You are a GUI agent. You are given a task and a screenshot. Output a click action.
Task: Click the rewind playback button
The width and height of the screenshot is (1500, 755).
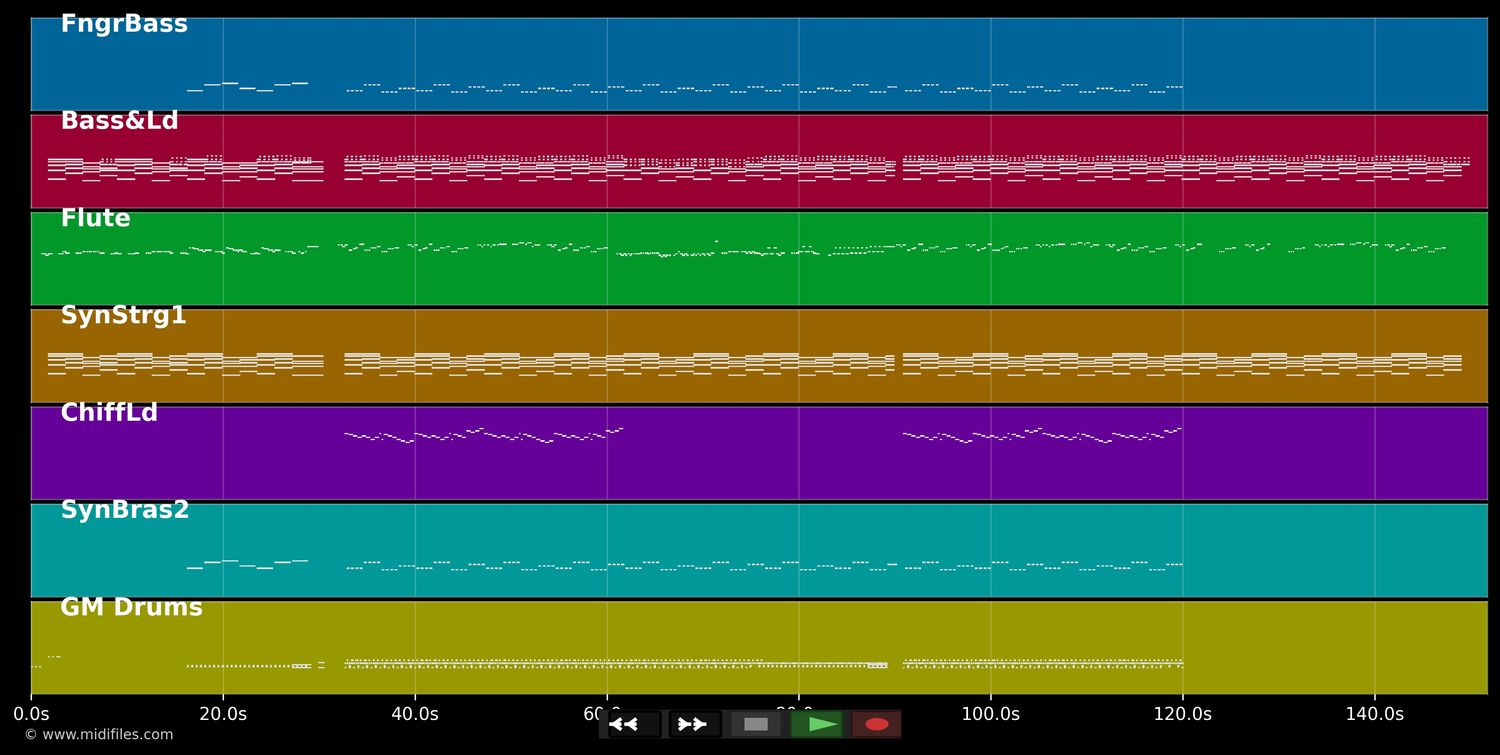coord(634,724)
